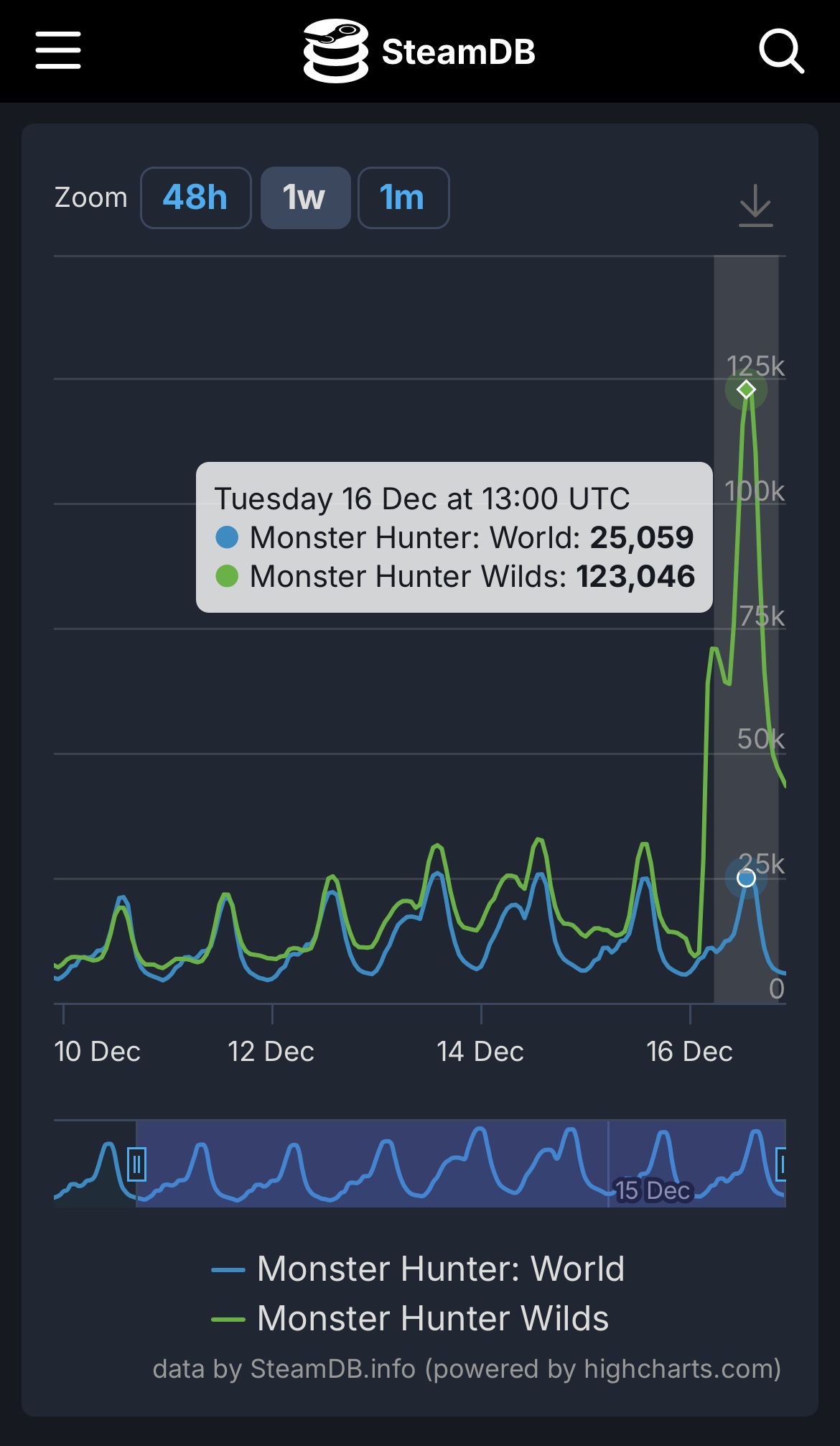Screen dimensions: 840x1446
Task: Click the blue legend line for World
Action: point(228,1270)
